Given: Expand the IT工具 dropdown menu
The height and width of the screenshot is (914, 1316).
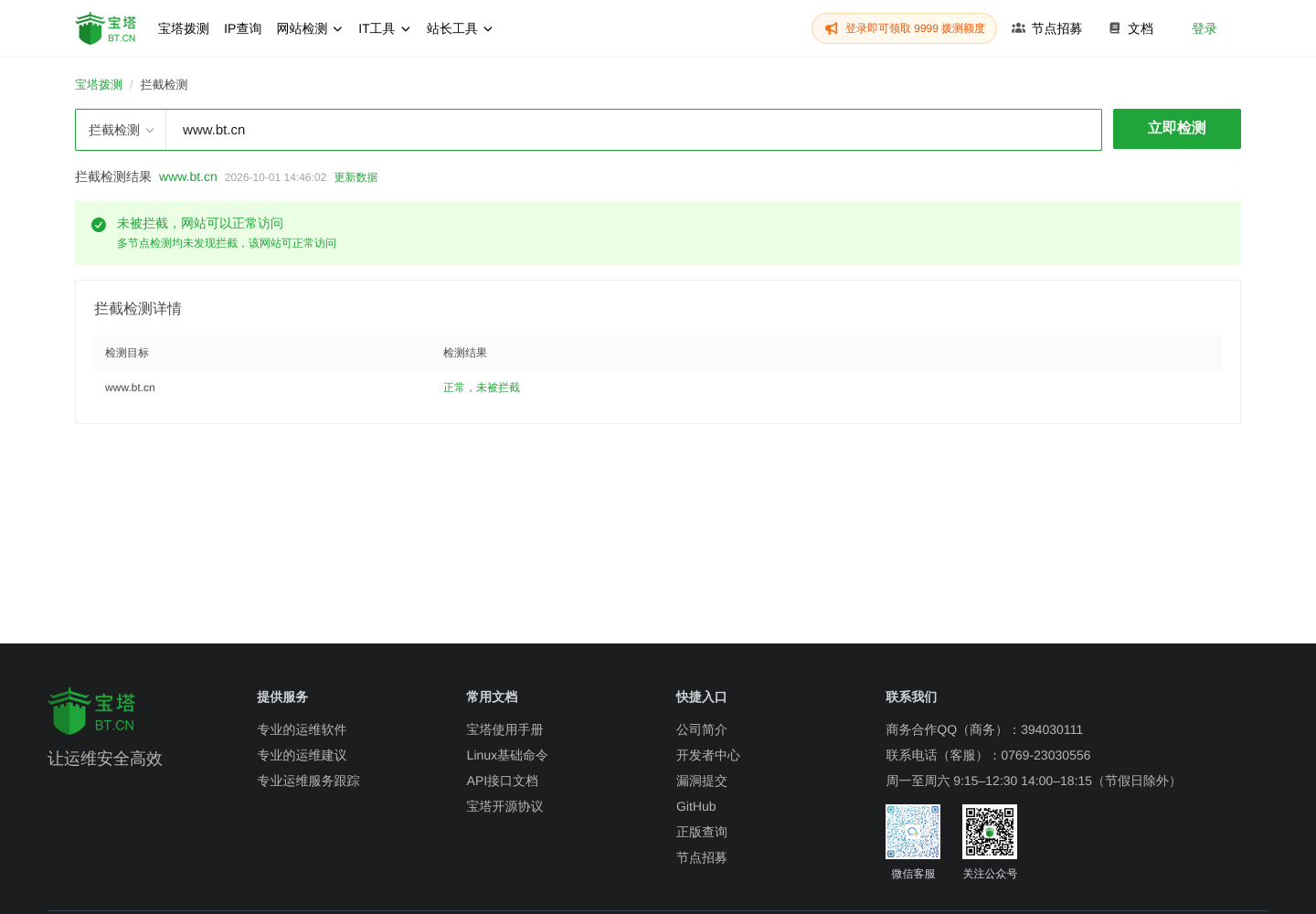Looking at the screenshot, I should 384,29.
